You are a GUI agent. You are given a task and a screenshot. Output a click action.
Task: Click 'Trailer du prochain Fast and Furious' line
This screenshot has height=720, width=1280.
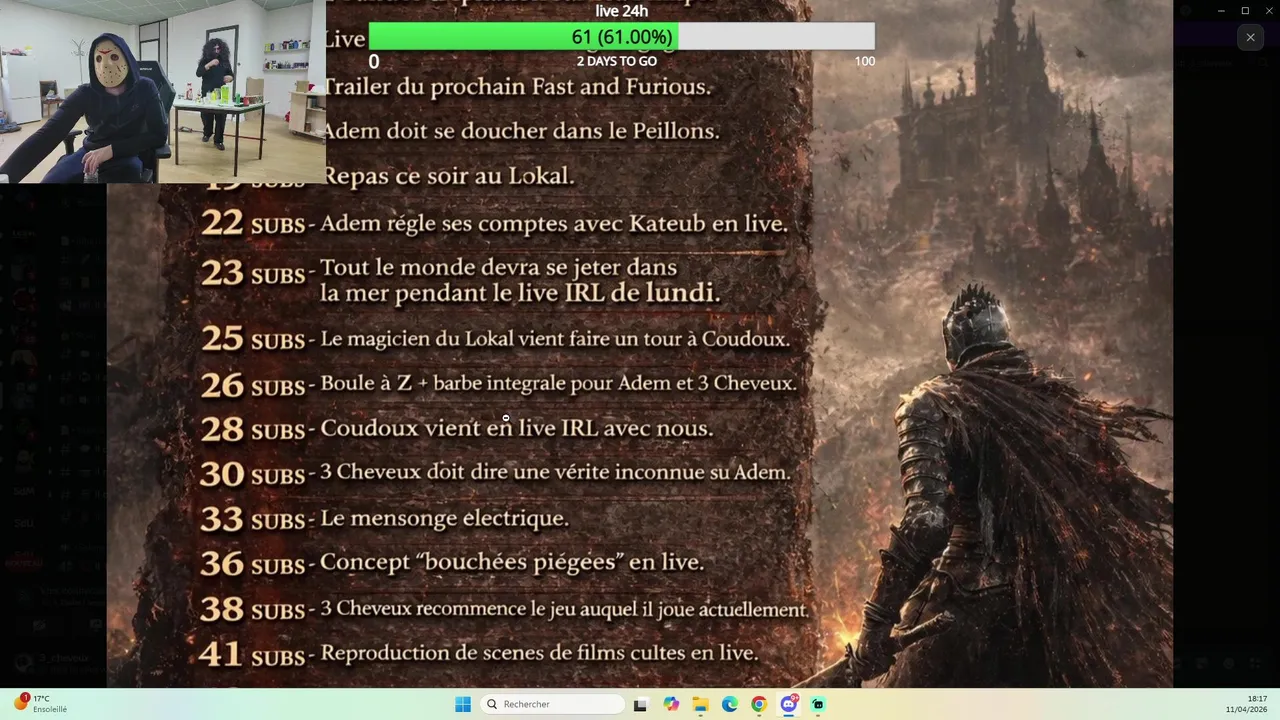[517, 87]
